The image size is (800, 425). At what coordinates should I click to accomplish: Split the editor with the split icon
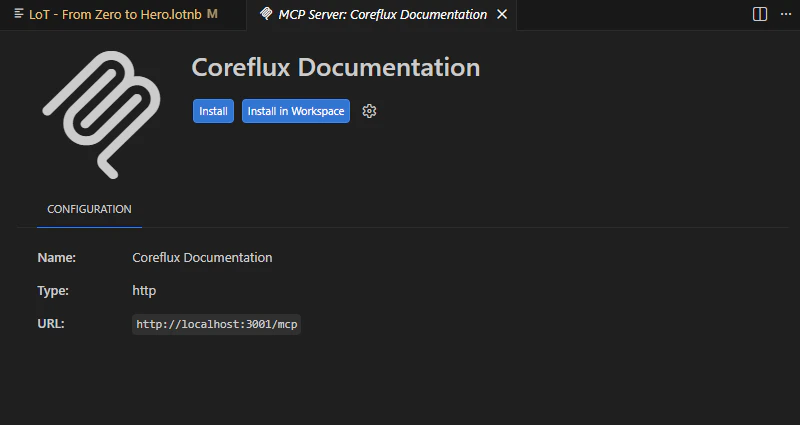coord(760,14)
